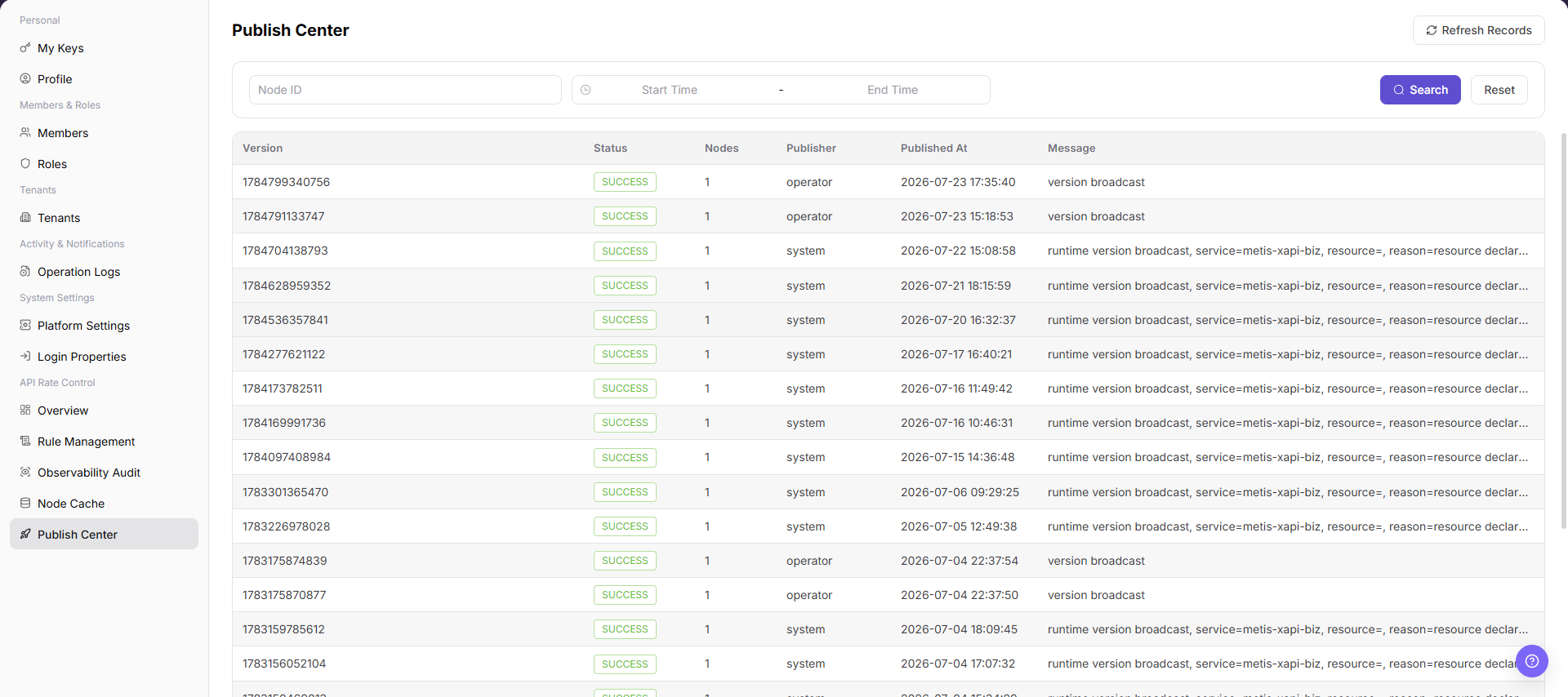Click the key icon beside My Keys

25,48
